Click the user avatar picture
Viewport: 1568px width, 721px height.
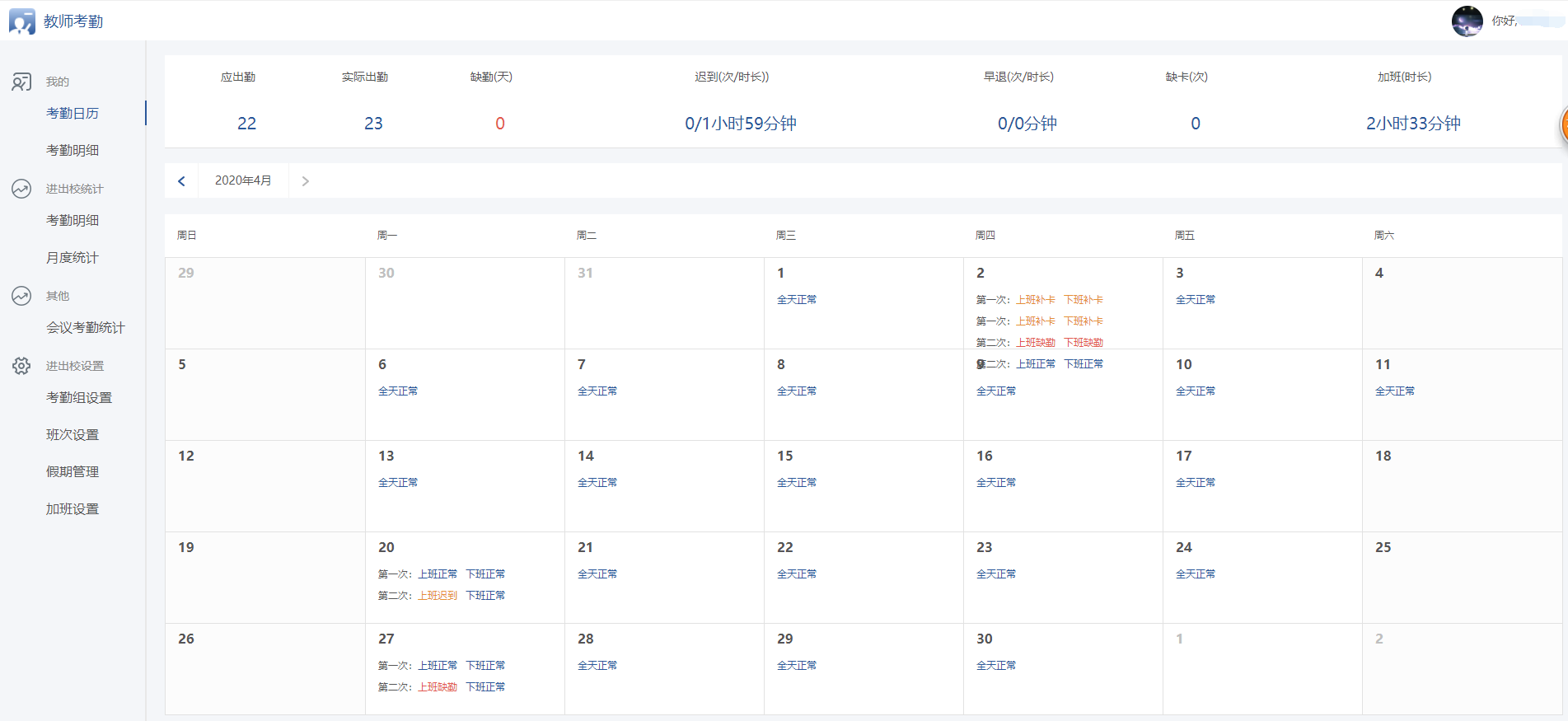[x=1467, y=21]
